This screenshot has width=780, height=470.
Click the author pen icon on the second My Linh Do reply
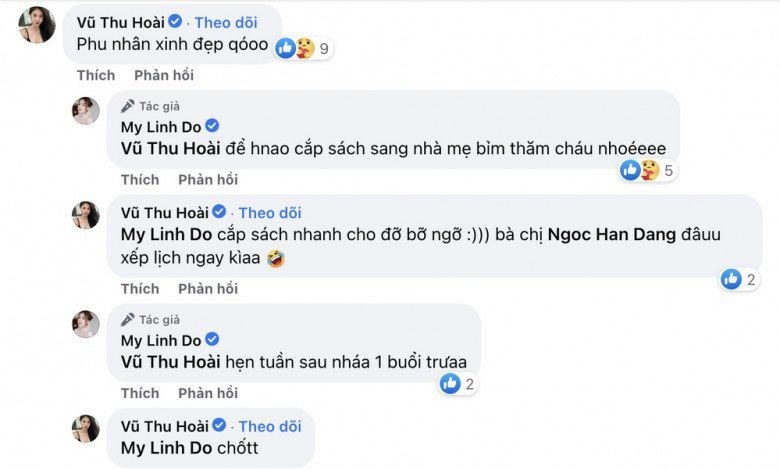click(127, 319)
